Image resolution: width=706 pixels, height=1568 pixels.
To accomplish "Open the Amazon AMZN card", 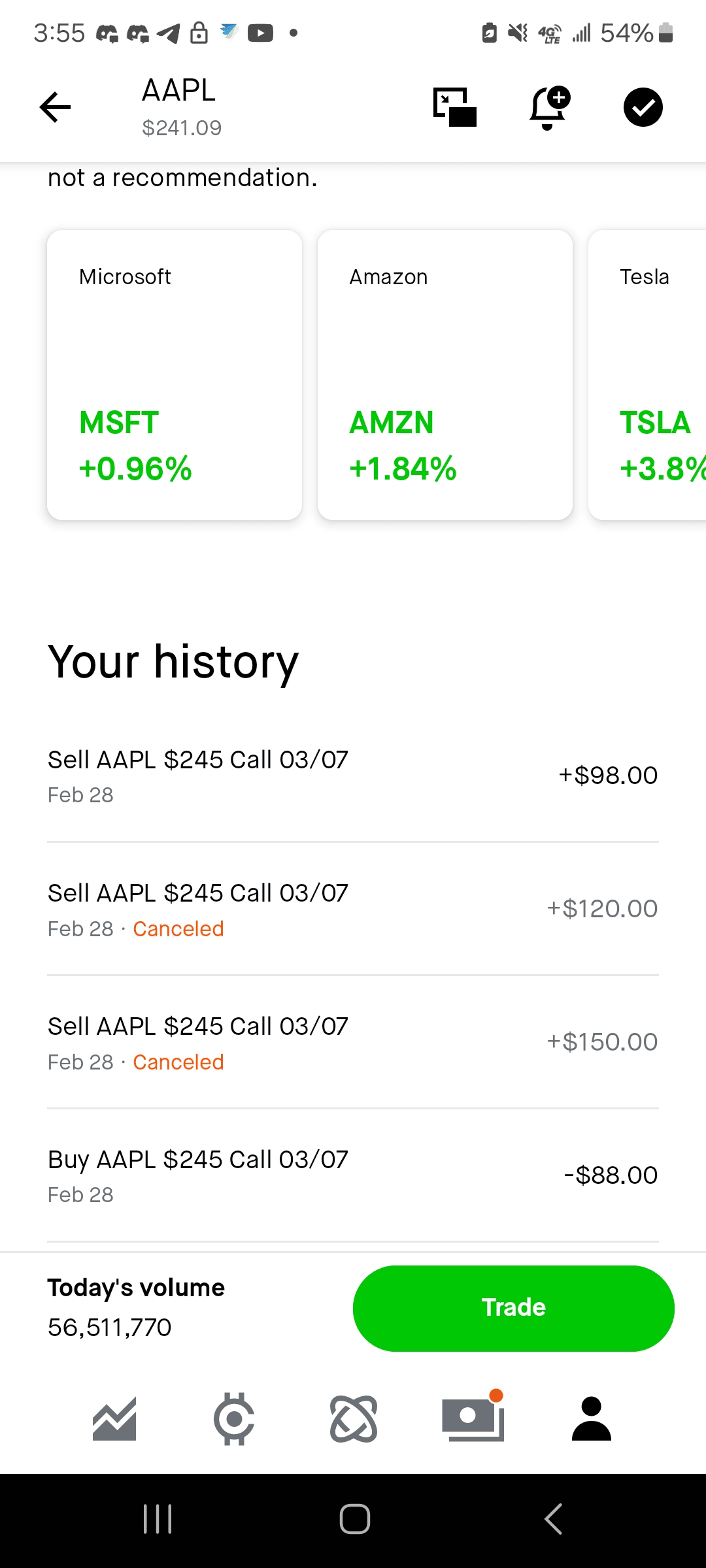I will (x=445, y=375).
